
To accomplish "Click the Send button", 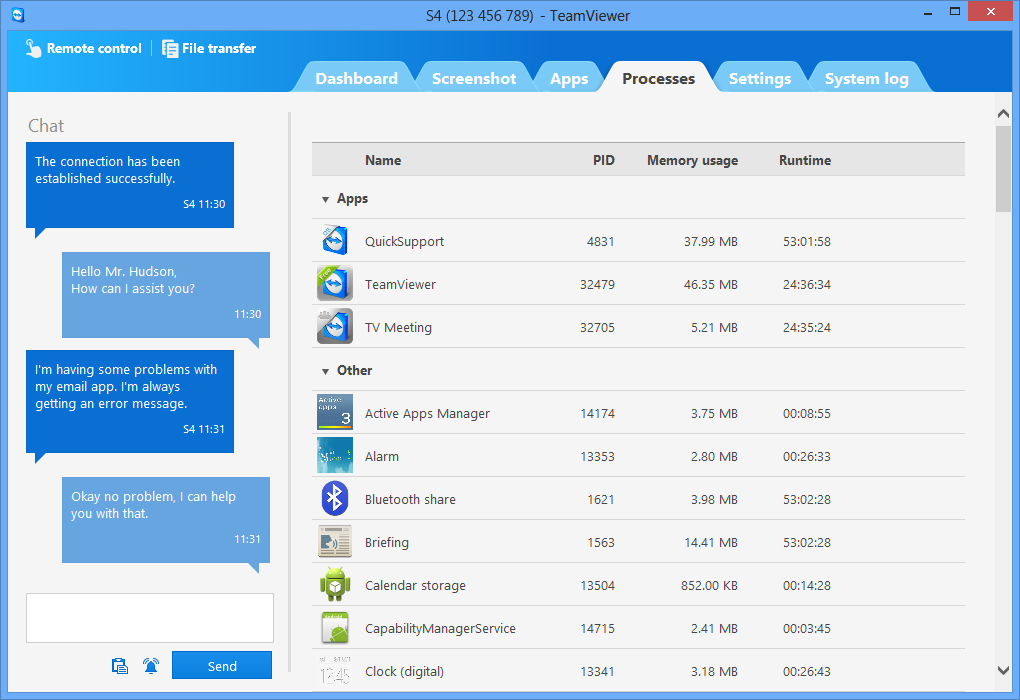I will 222,666.
